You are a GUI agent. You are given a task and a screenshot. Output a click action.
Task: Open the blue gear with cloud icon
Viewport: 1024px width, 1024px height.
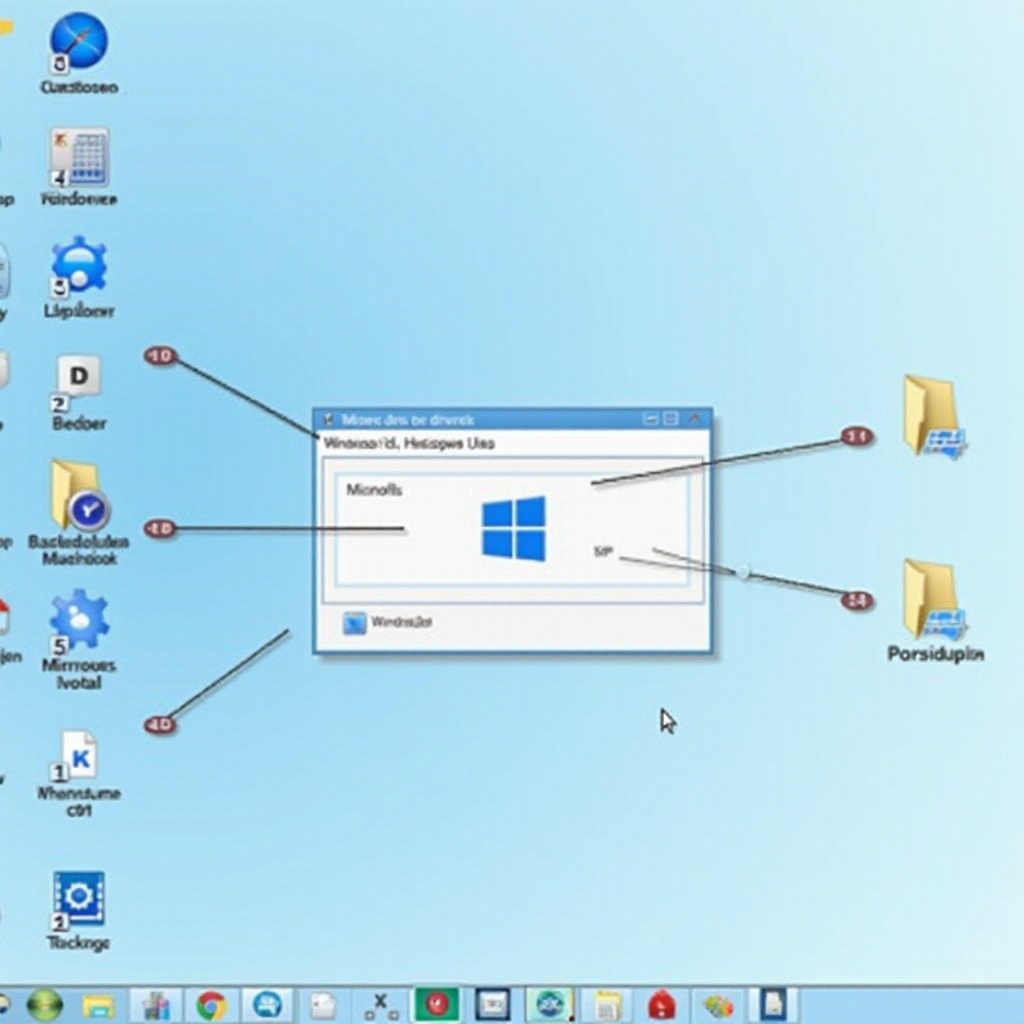[79, 267]
